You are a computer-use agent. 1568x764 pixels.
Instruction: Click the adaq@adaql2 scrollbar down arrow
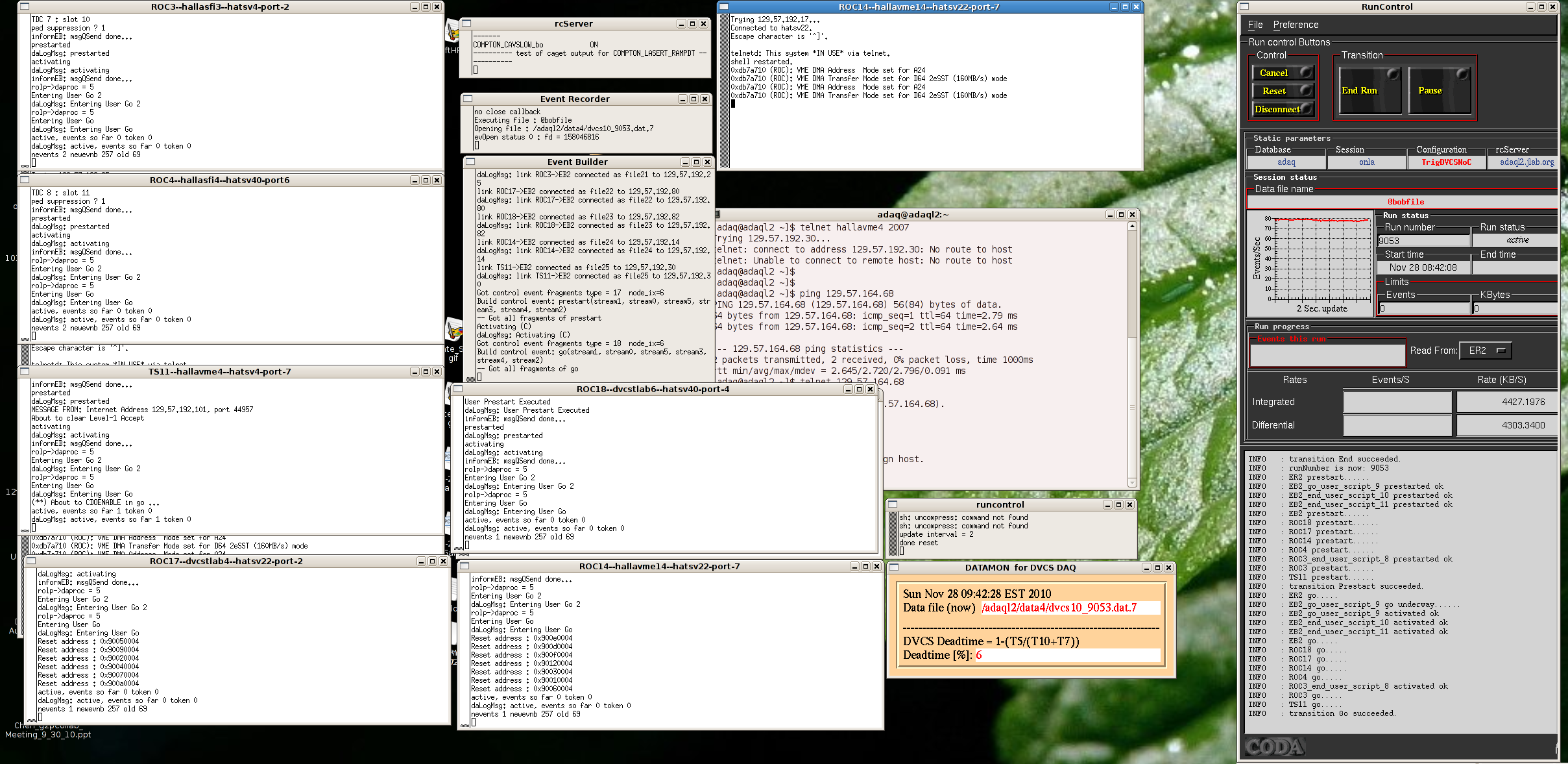click(1132, 482)
